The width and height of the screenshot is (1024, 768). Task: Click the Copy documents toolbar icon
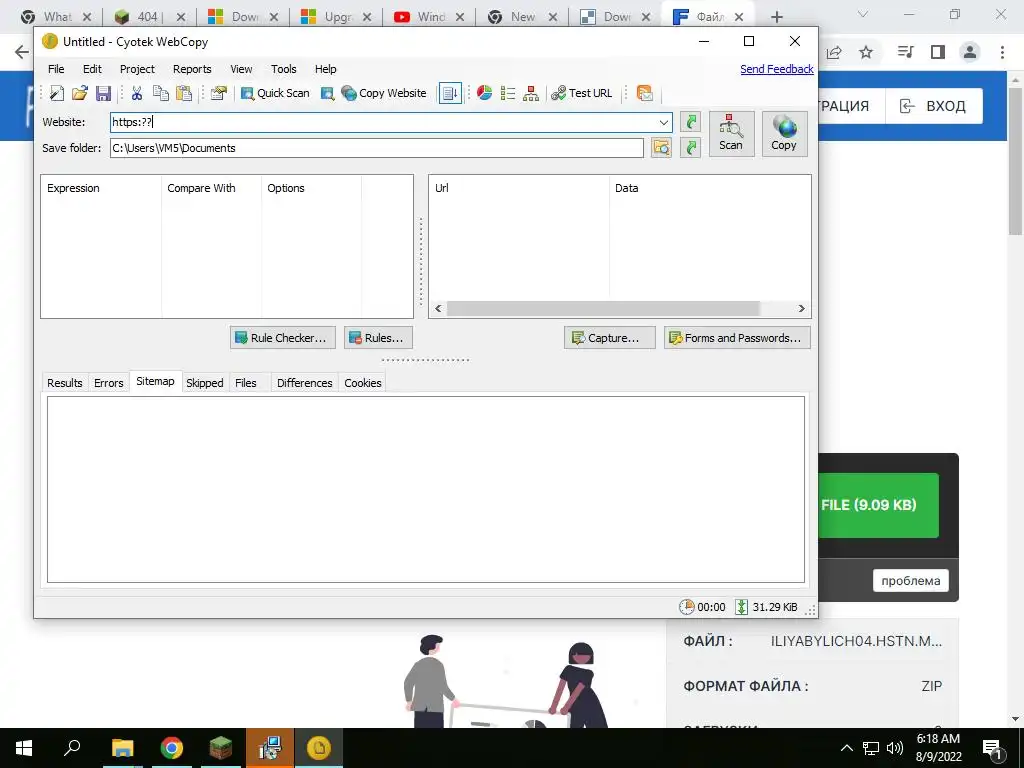pos(161,93)
